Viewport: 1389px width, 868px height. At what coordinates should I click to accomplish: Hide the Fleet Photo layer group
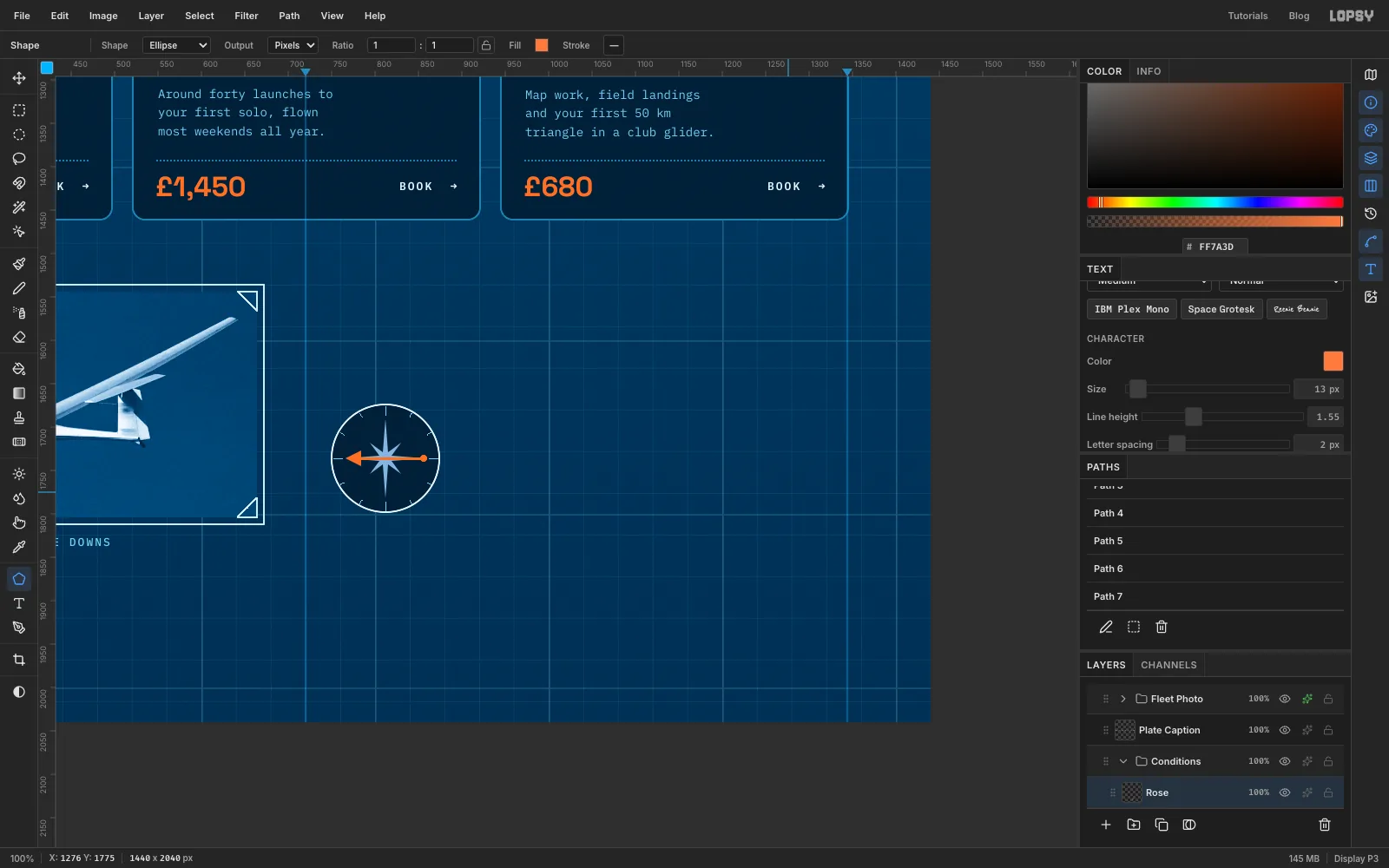1285,699
